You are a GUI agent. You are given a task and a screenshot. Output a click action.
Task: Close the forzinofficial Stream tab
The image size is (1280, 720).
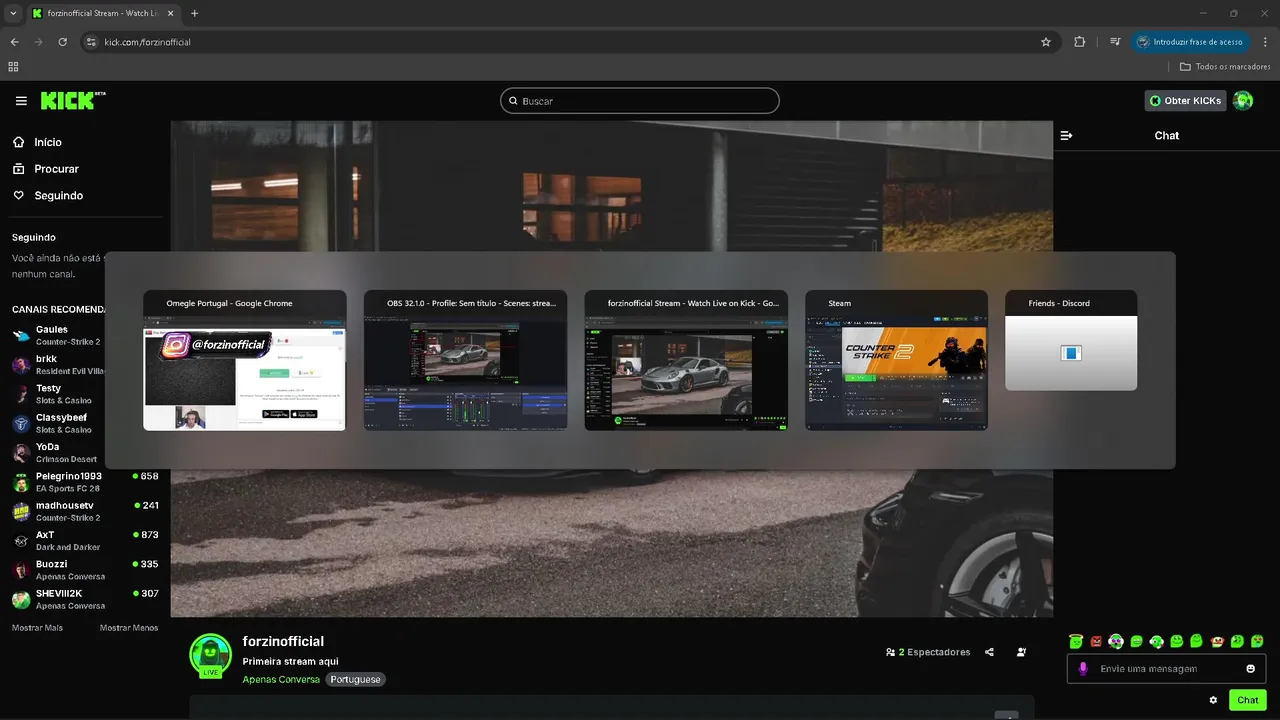click(168, 13)
